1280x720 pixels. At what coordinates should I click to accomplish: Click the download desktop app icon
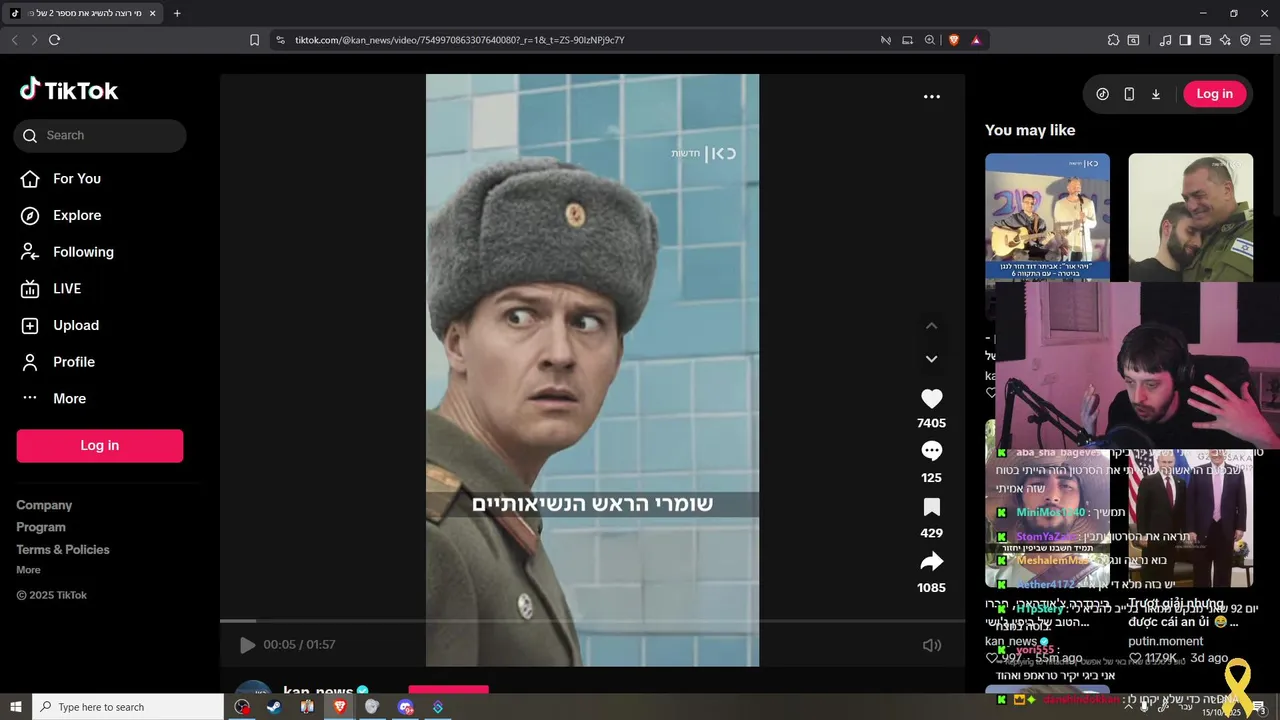click(1156, 94)
